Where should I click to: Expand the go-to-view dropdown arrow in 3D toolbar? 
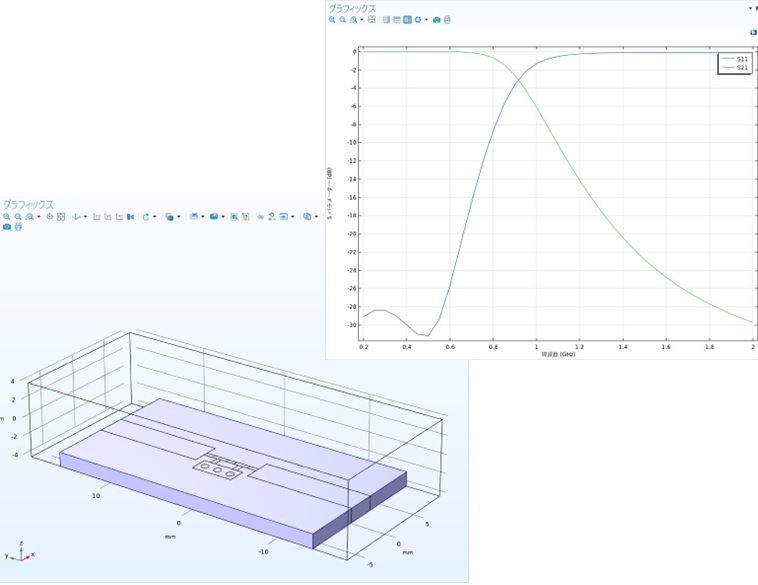coord(86,217)
